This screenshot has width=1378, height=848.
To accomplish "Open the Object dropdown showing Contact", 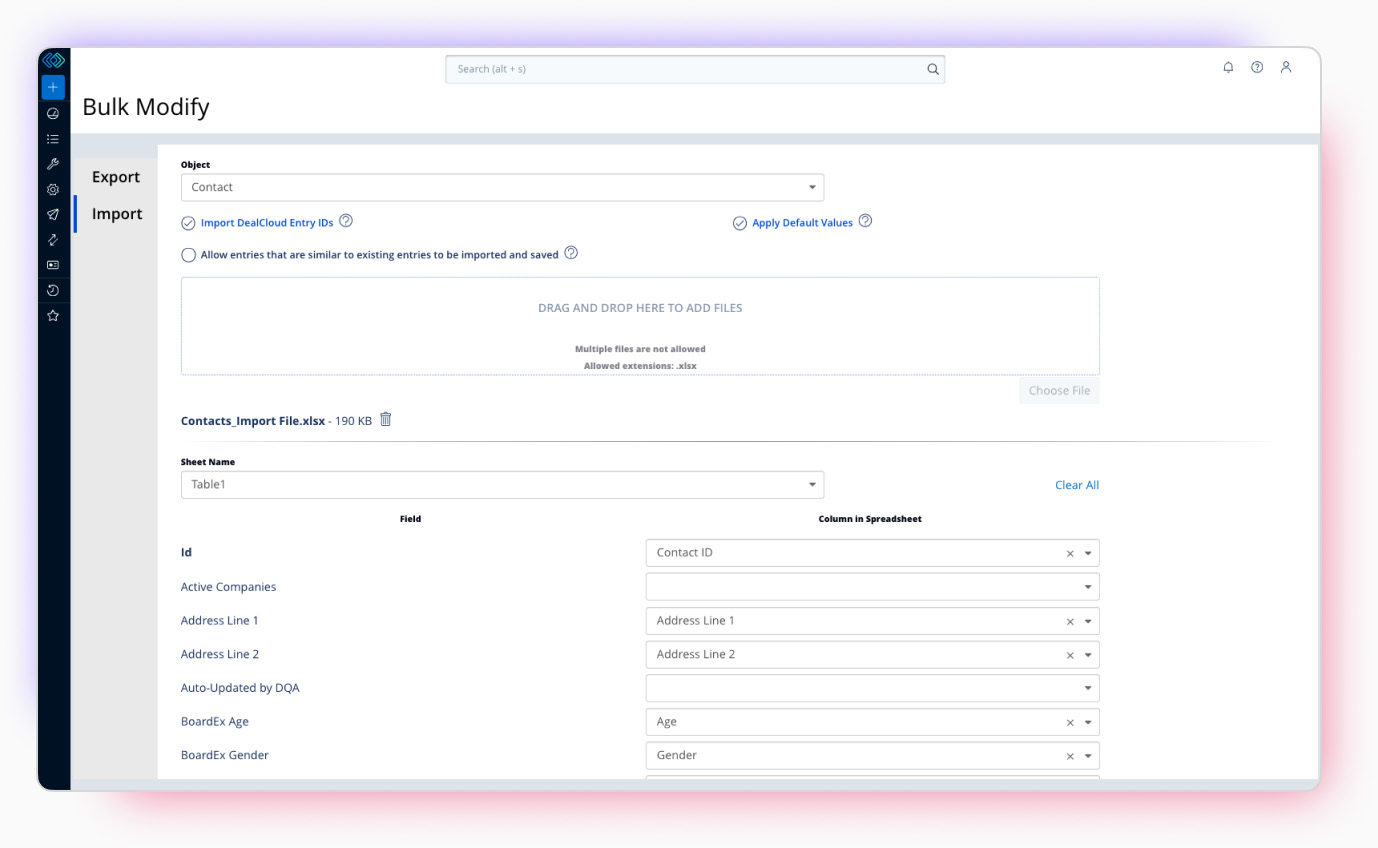I will (502, 187).
